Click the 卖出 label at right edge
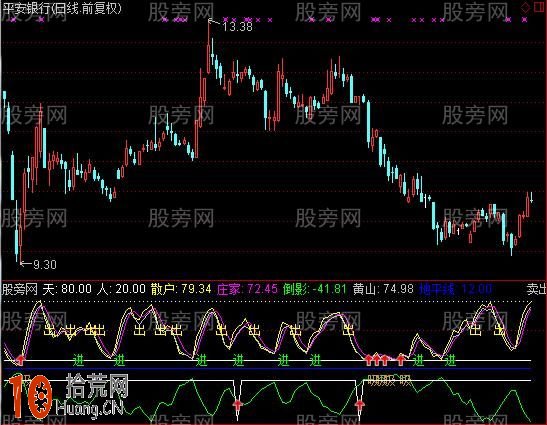This screenshot has width=547, height=425. point(536,289)
